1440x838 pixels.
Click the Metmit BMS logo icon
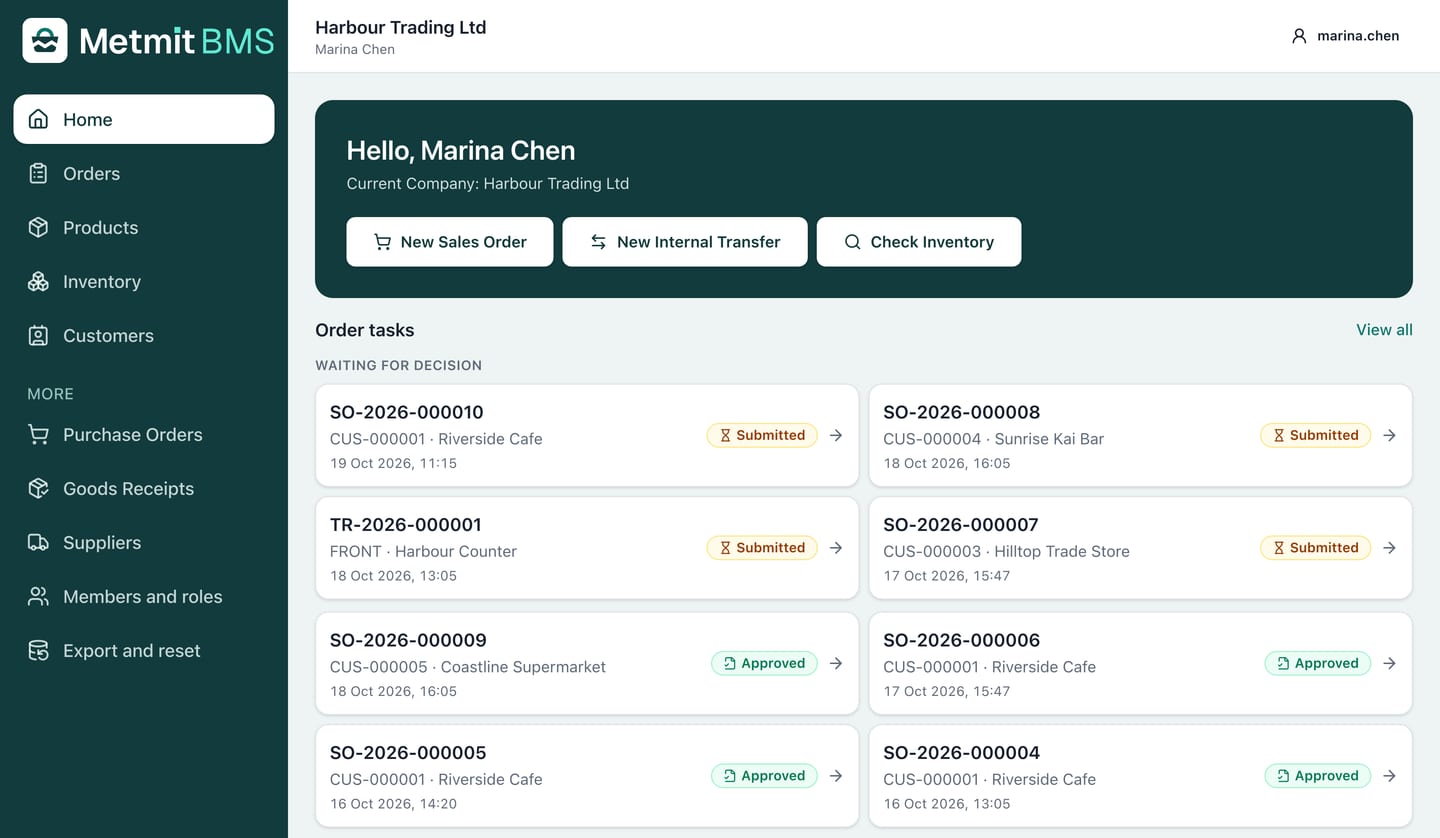click(x=45, y=40)
